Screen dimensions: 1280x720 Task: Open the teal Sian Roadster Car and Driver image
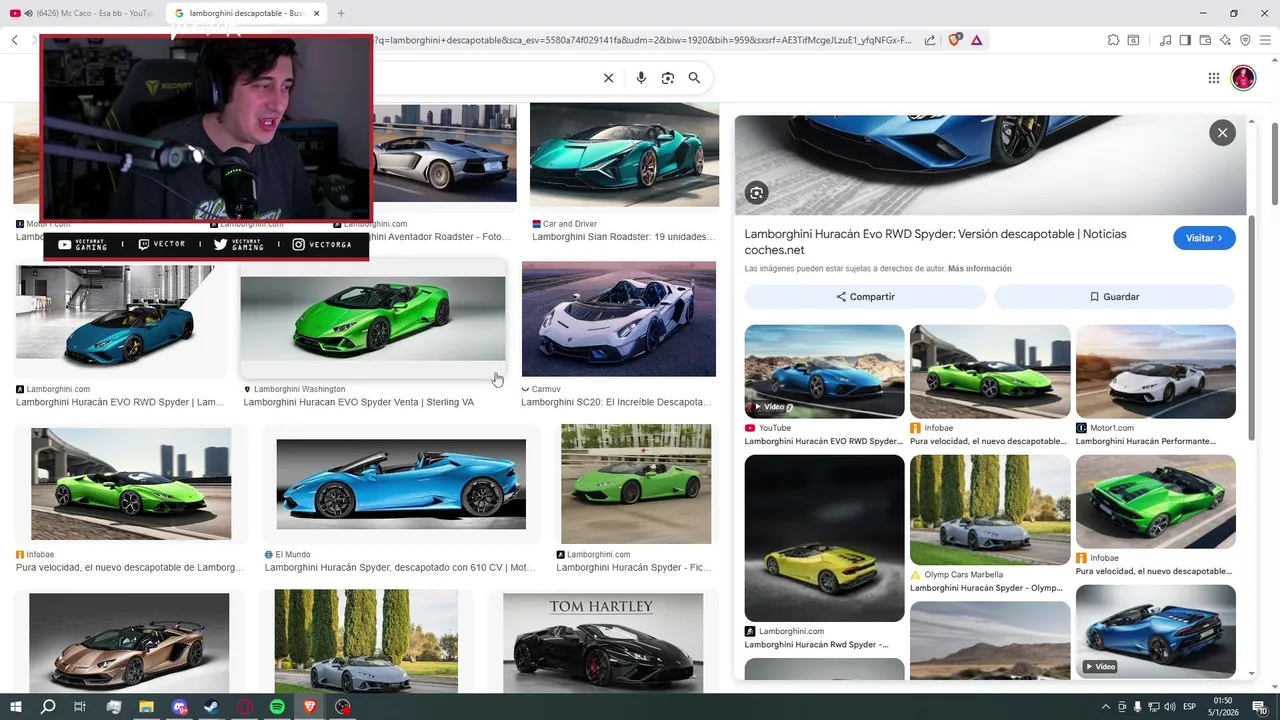pos(624,154)
